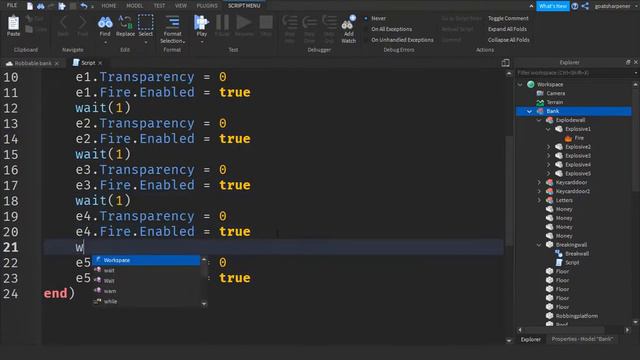Click the code editor vertical scrollbar
Screen dimensions: 640x360
tap(509, 191)
